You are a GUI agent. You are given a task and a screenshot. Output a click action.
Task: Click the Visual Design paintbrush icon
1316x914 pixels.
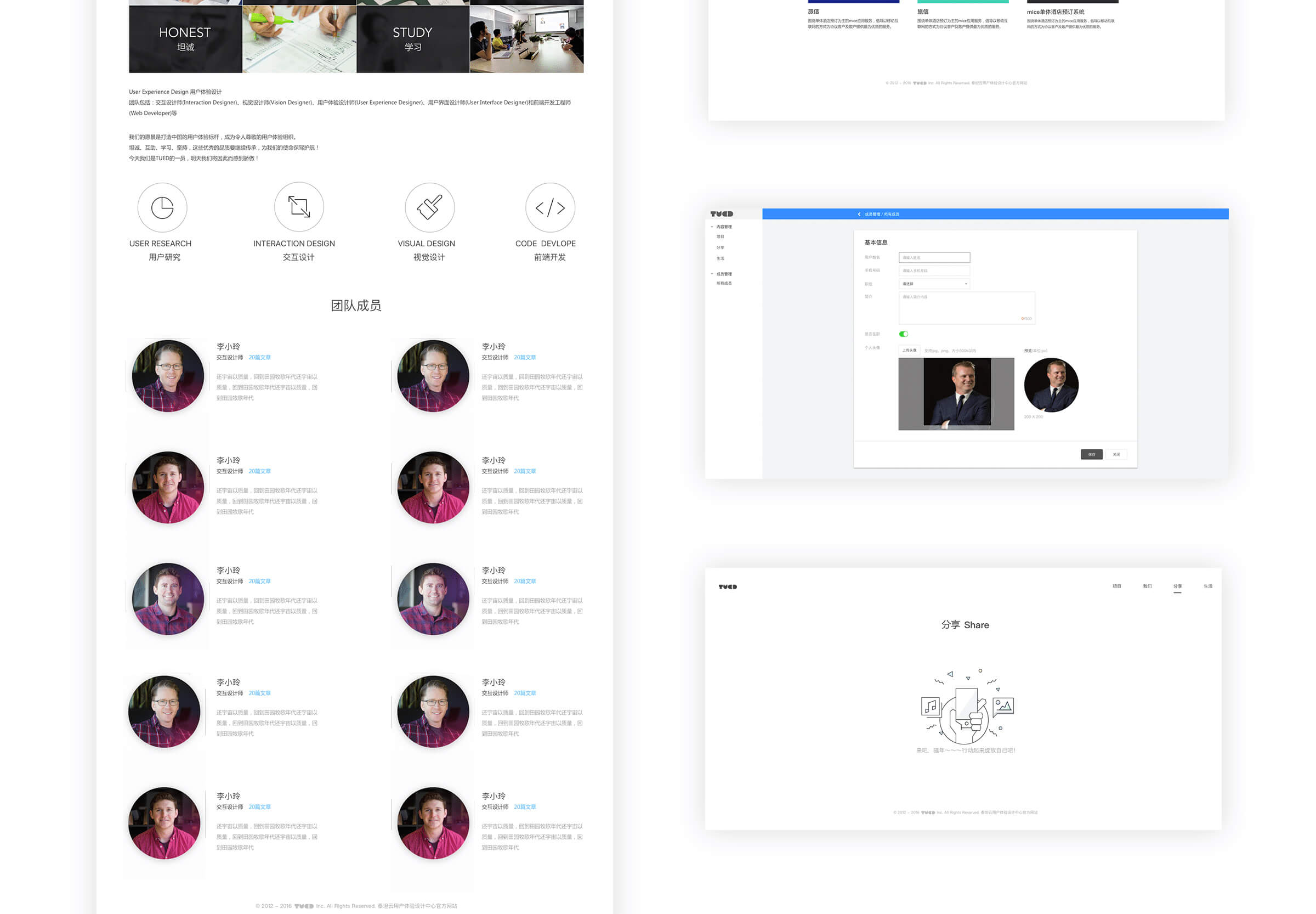(429, 207)
